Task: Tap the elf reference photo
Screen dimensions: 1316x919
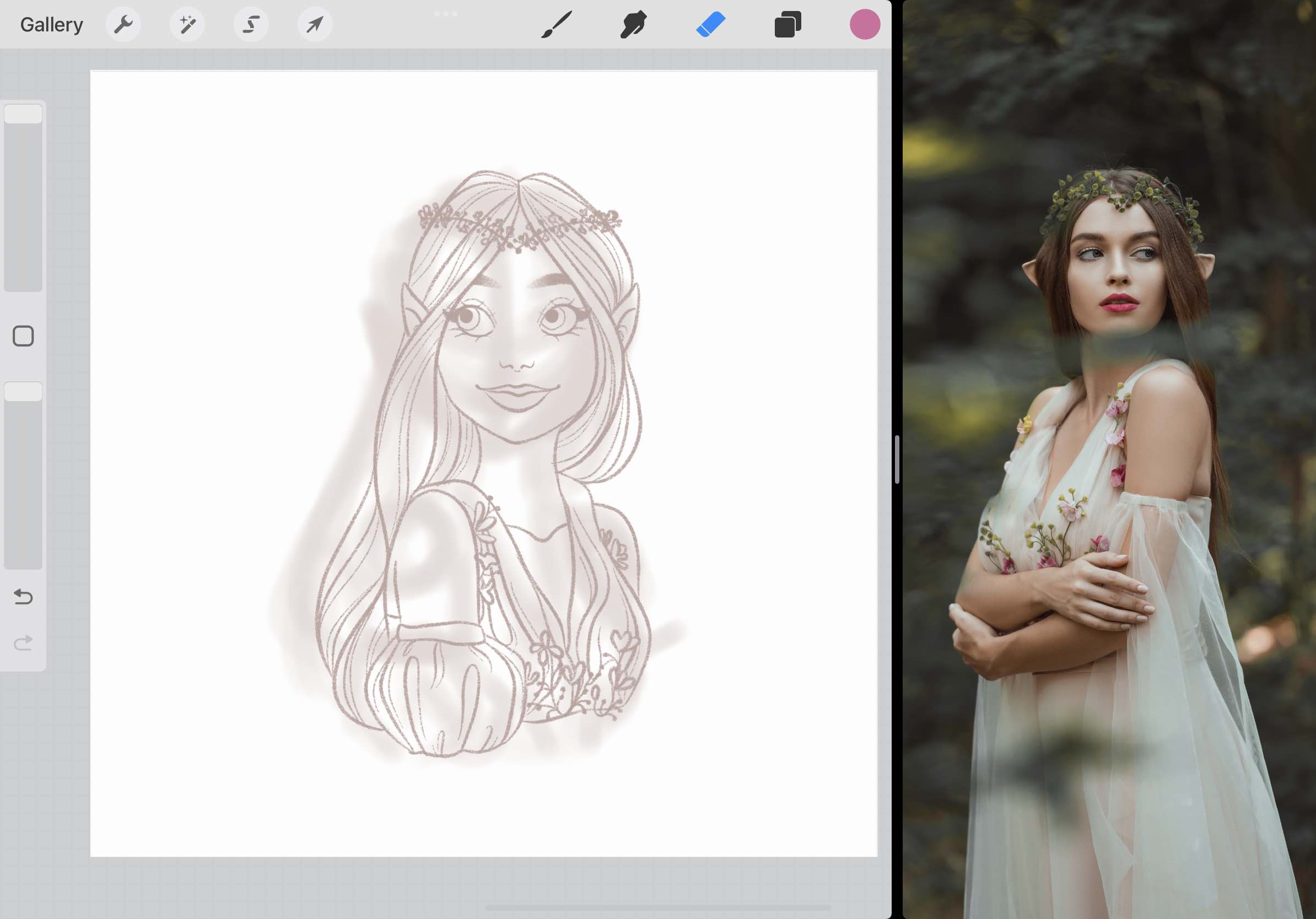Action: (x=1109, y=458)
